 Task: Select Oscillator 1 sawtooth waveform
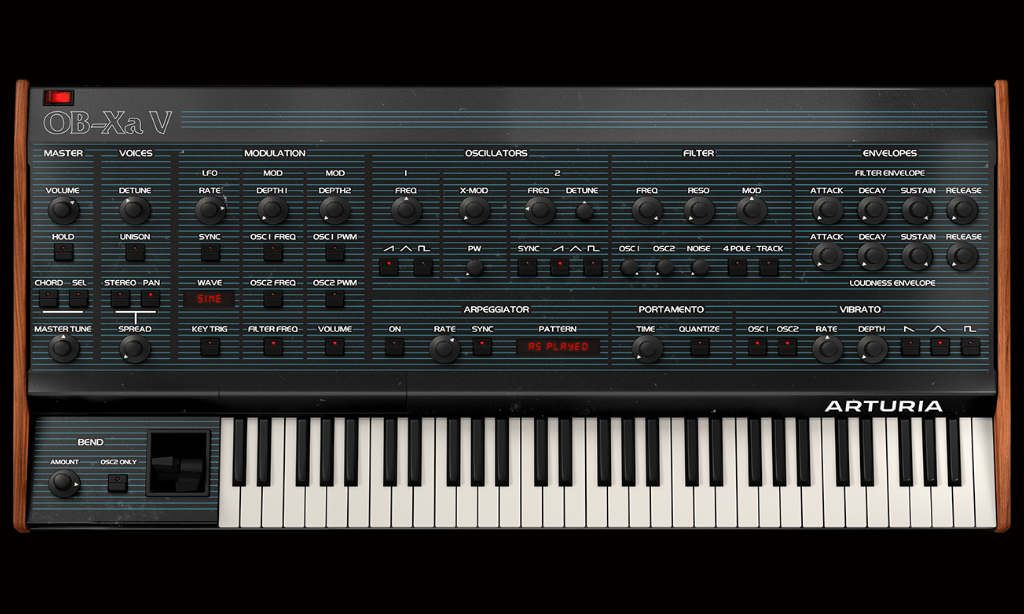coord(389,267)
